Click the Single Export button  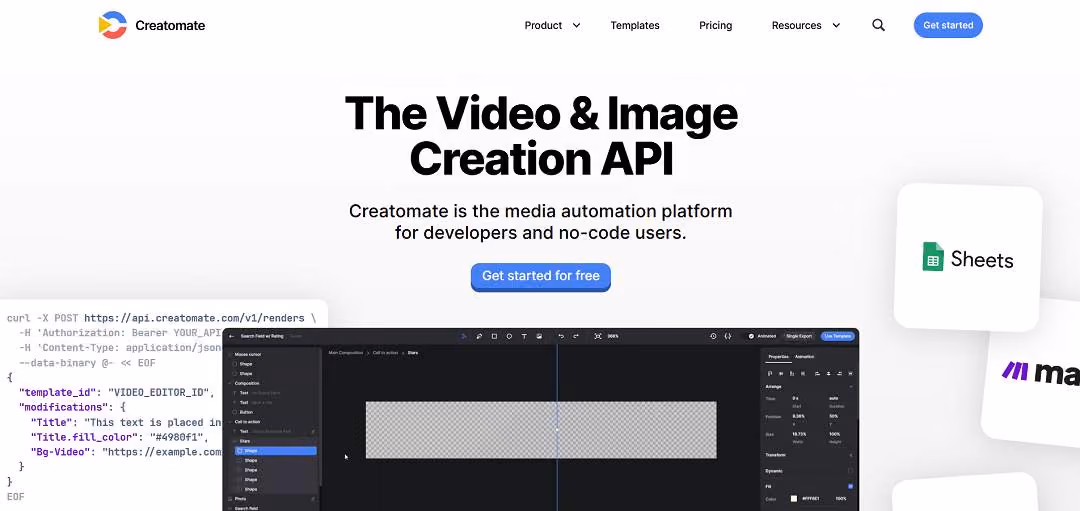(799, 336)
